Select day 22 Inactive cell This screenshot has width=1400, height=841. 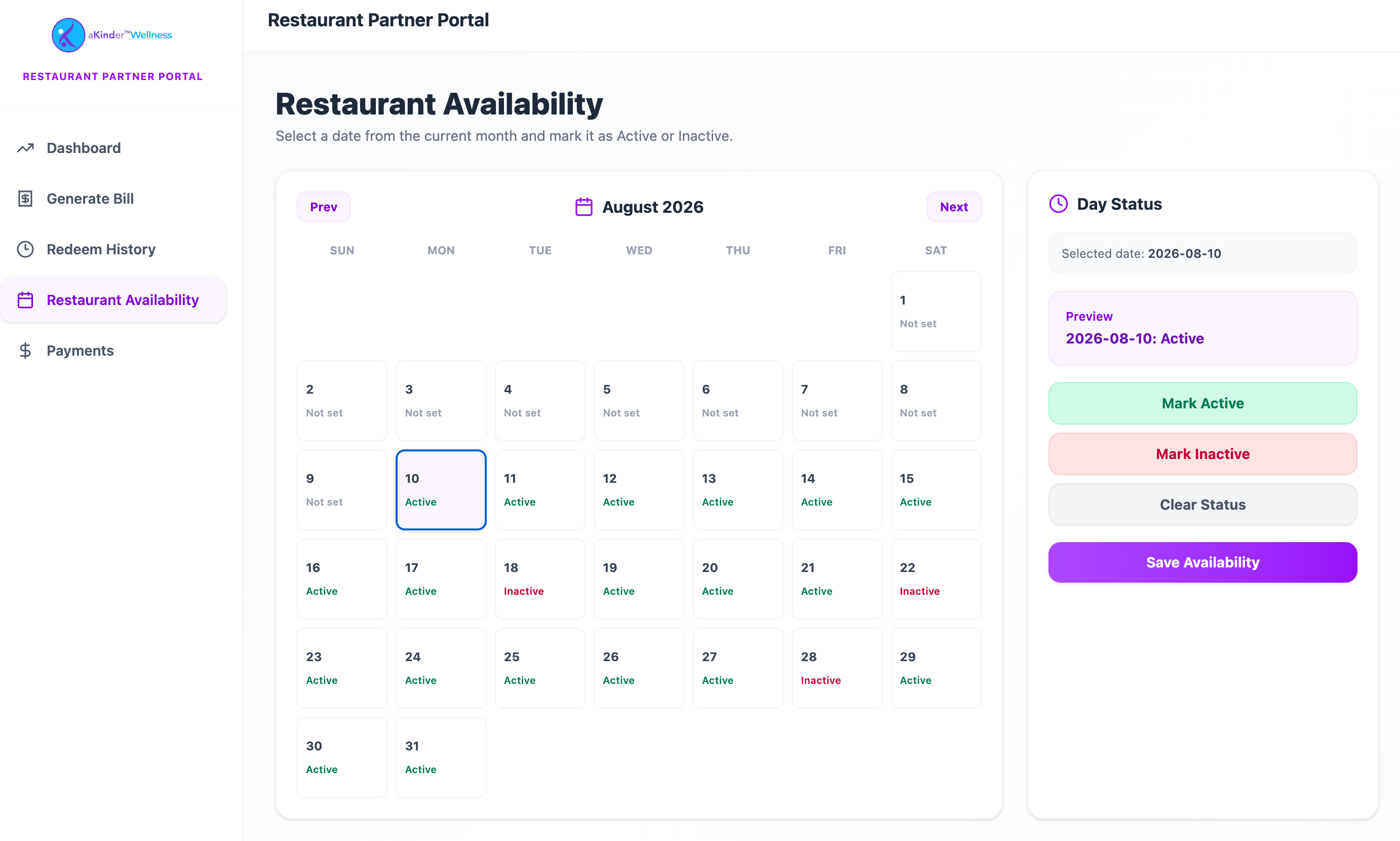[936, 579]
